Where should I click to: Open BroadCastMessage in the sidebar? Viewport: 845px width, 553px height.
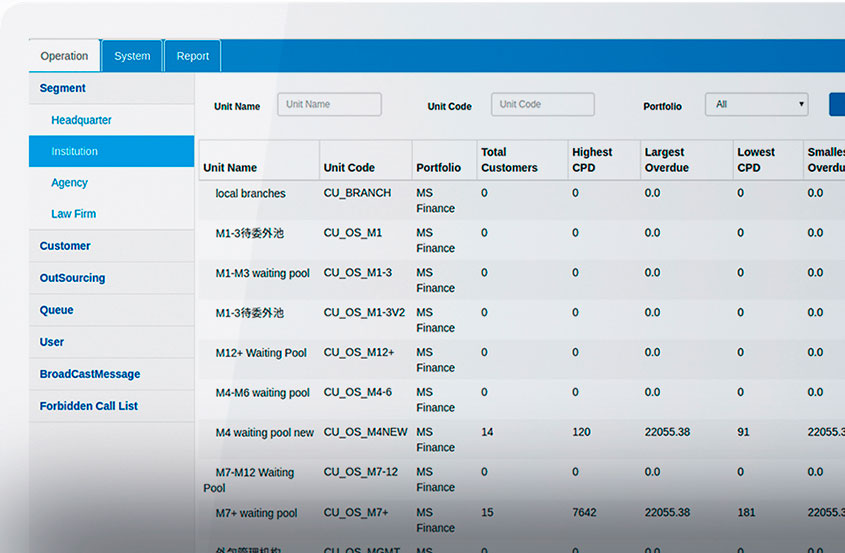(112, 374)
